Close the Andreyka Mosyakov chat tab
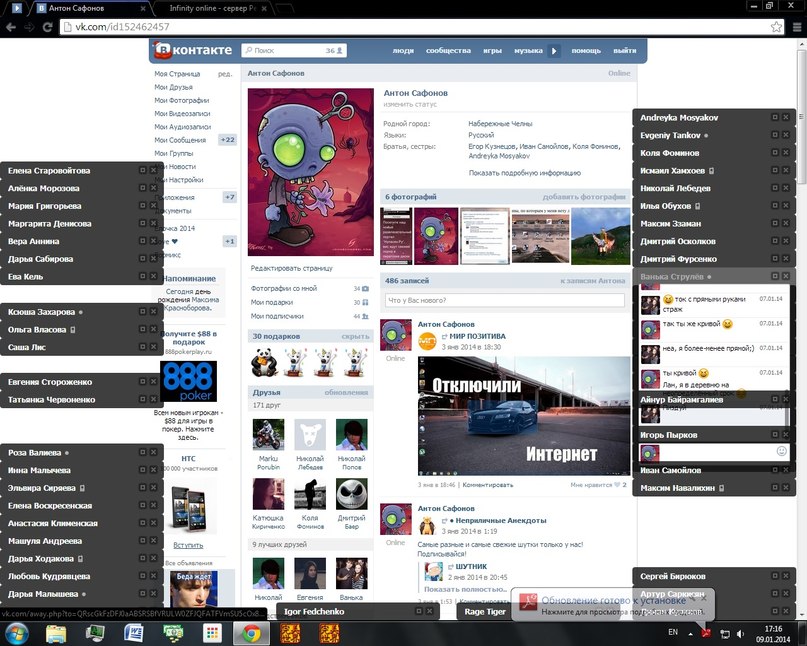This screenshot has width=807, height=646. (786, 117)
